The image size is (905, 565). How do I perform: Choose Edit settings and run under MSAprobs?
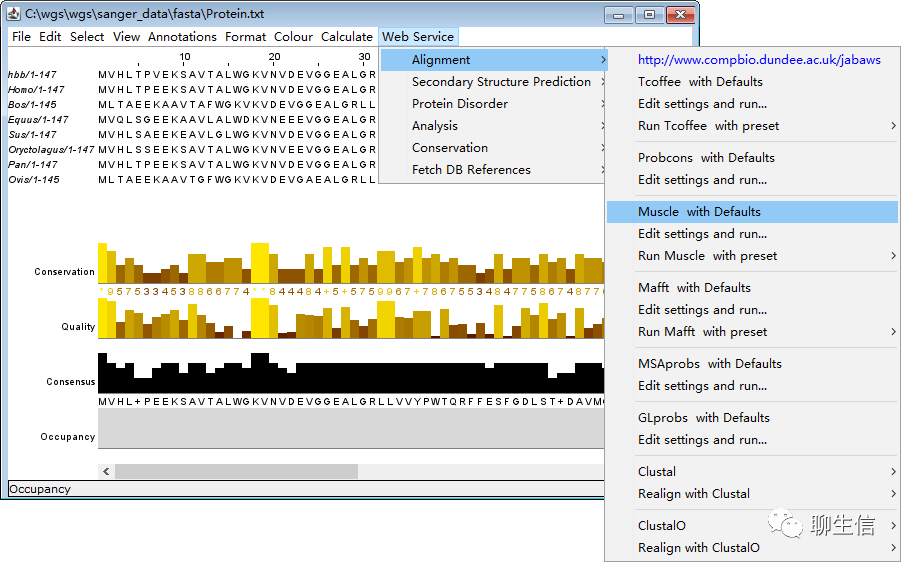pyautogui.click(x=753, y=386)
